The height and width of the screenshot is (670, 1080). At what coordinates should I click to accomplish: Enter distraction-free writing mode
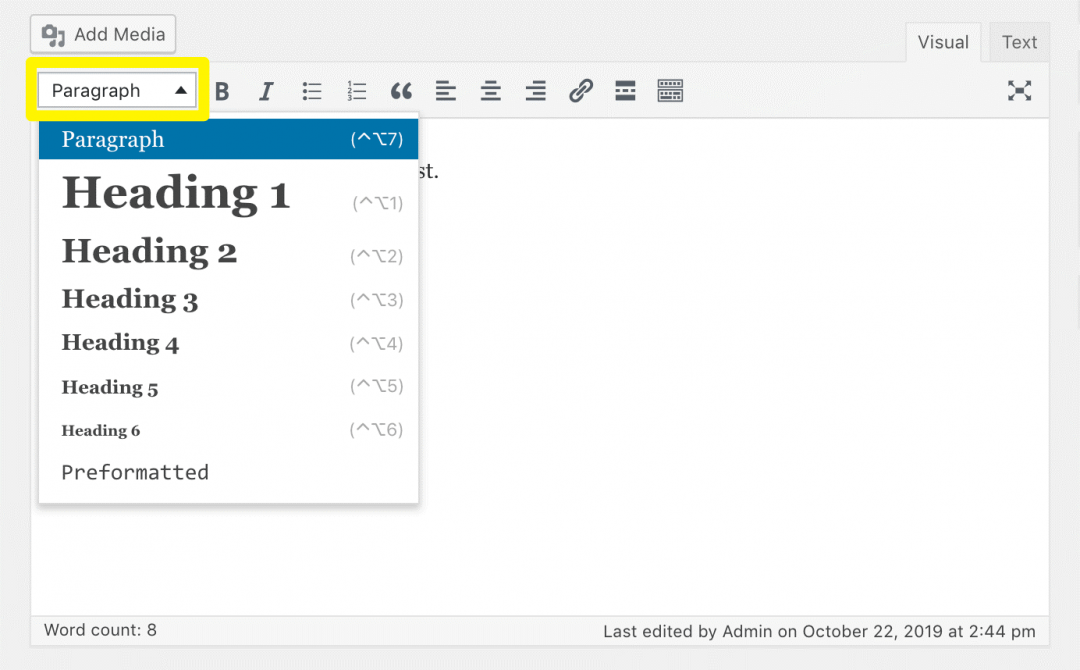point(1019,90)
